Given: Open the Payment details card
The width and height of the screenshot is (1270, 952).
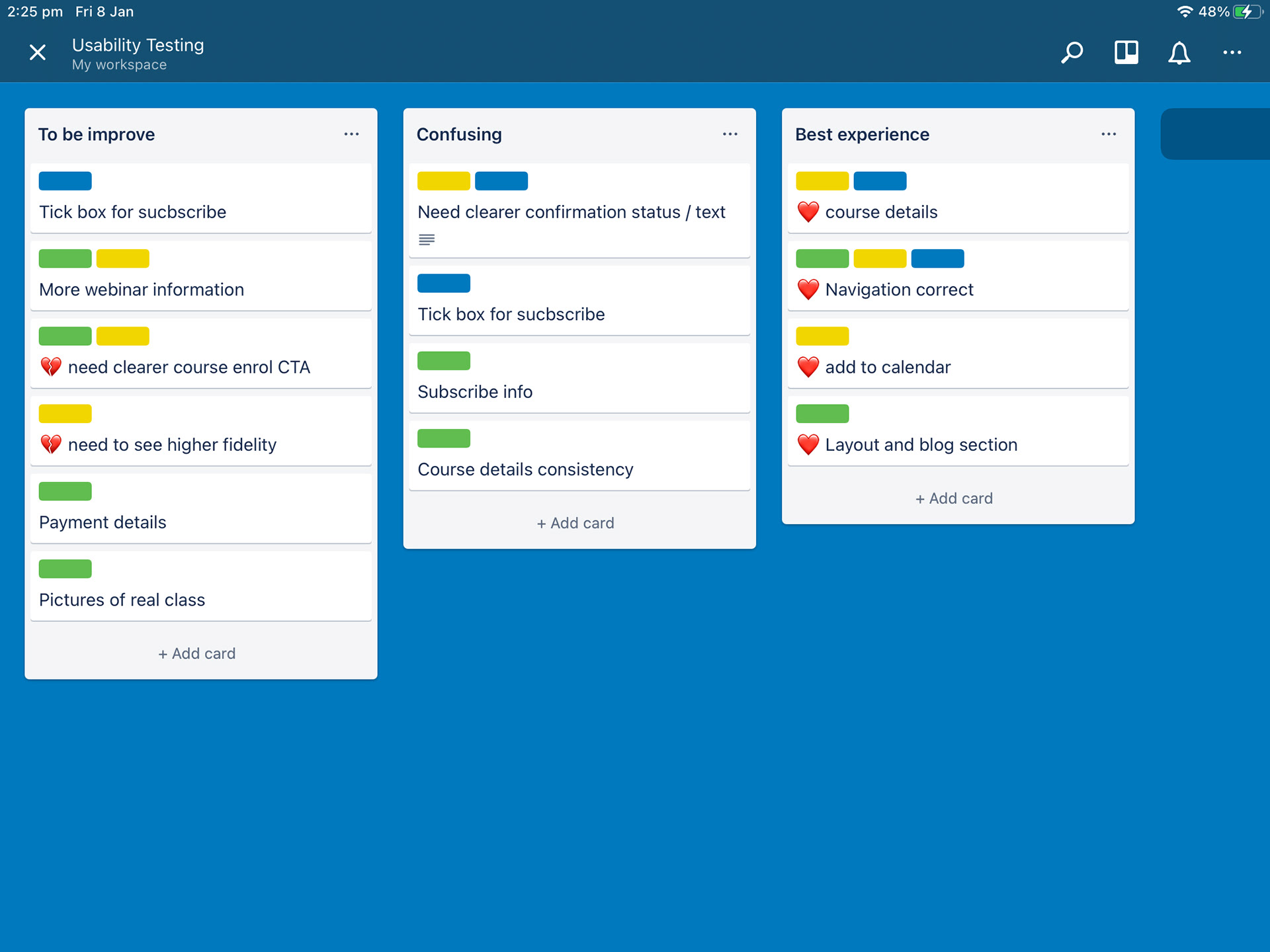Looking at the screenshot, I should click(201, 508).
